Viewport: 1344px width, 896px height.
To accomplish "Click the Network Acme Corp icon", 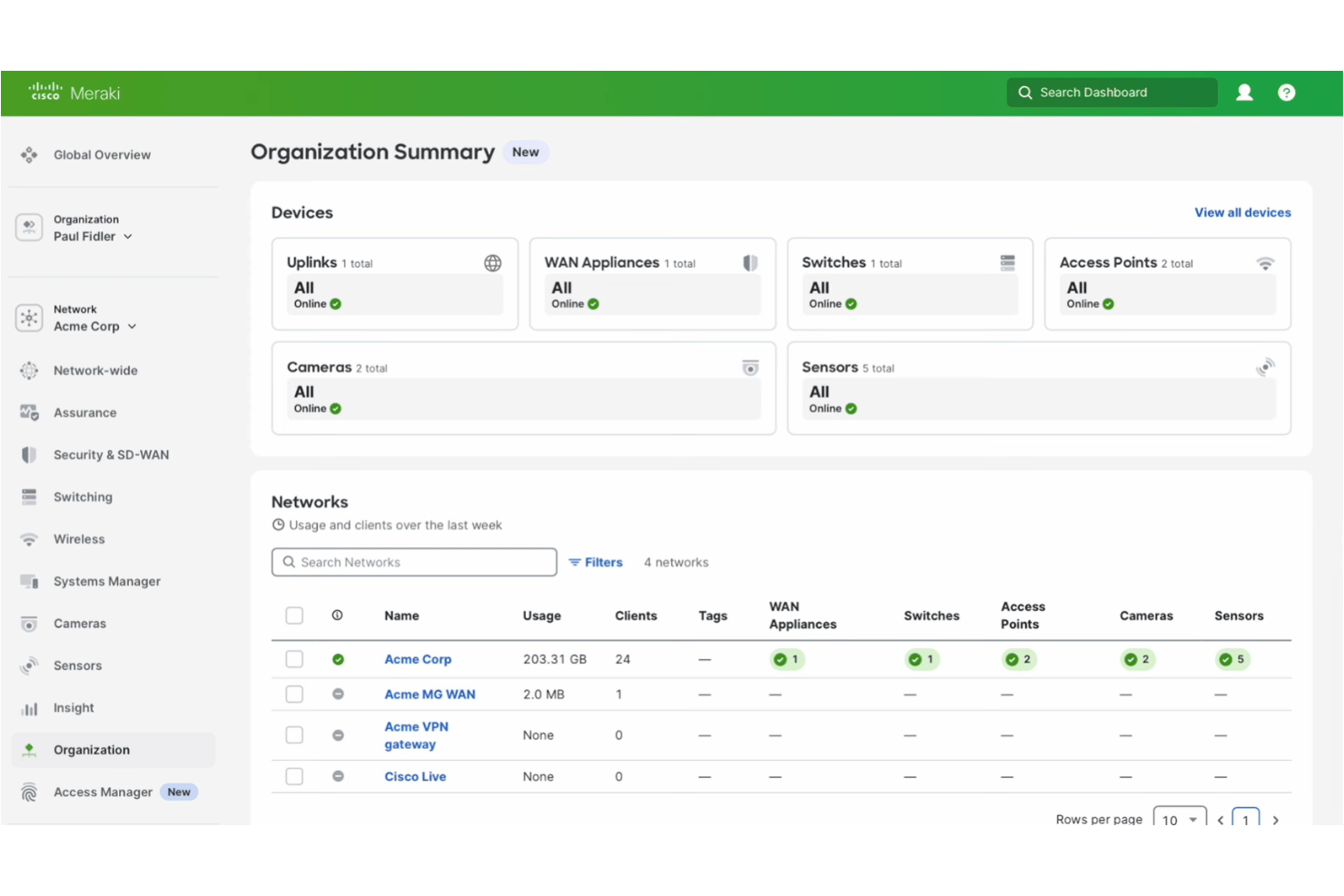I will click(x=29, y=318).
